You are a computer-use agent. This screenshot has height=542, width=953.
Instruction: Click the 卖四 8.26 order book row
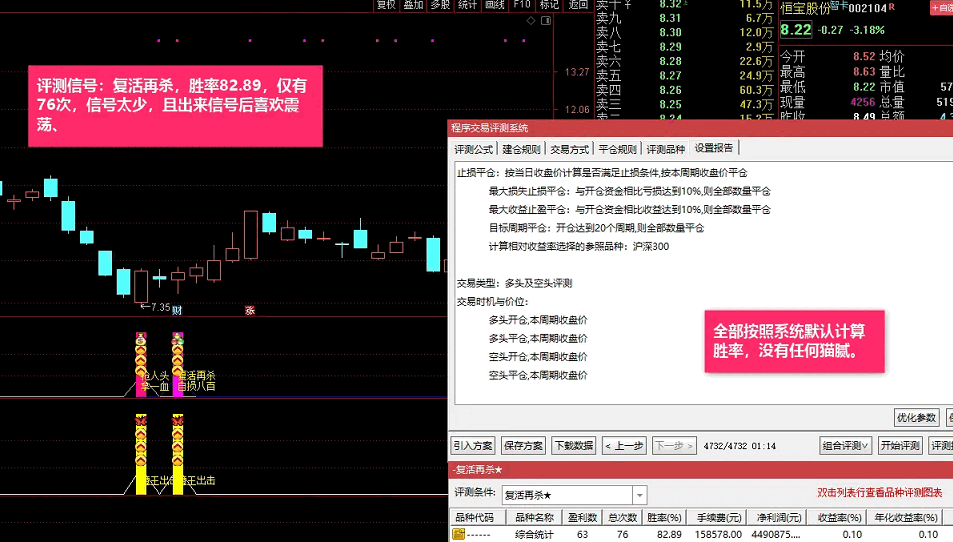(683, 90)
